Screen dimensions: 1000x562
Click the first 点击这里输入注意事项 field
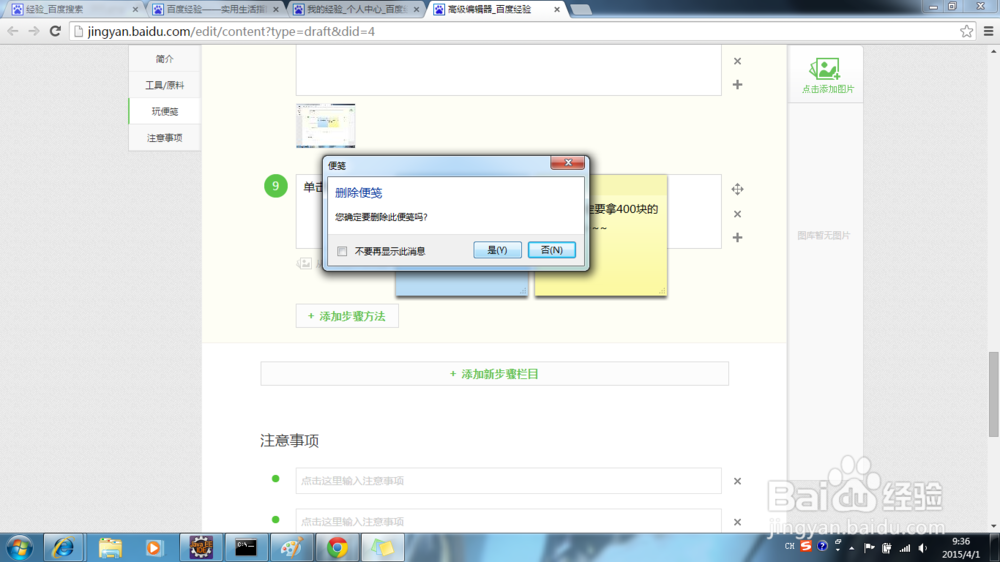point(508,481)
